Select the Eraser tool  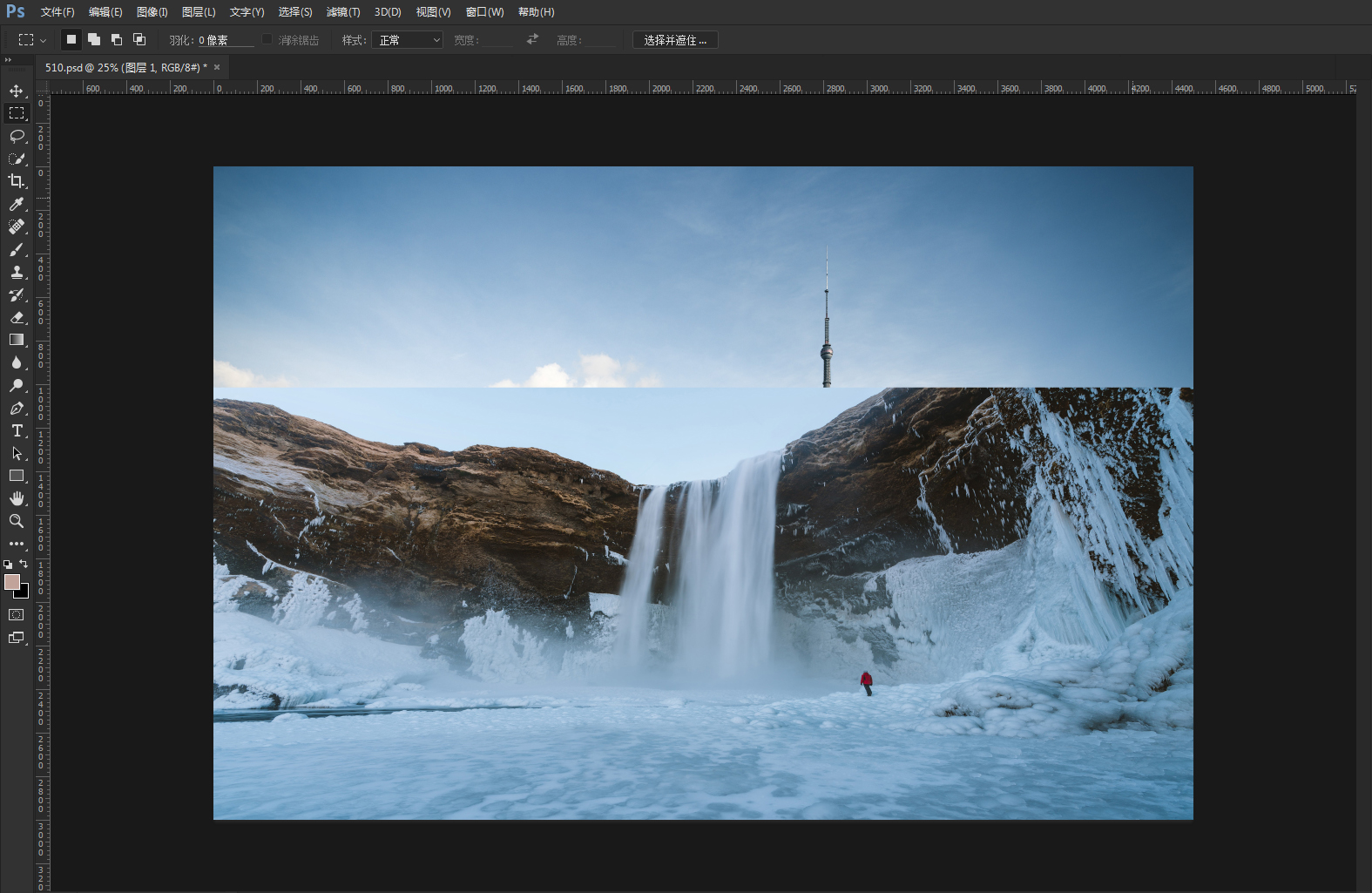coord(17,317)
